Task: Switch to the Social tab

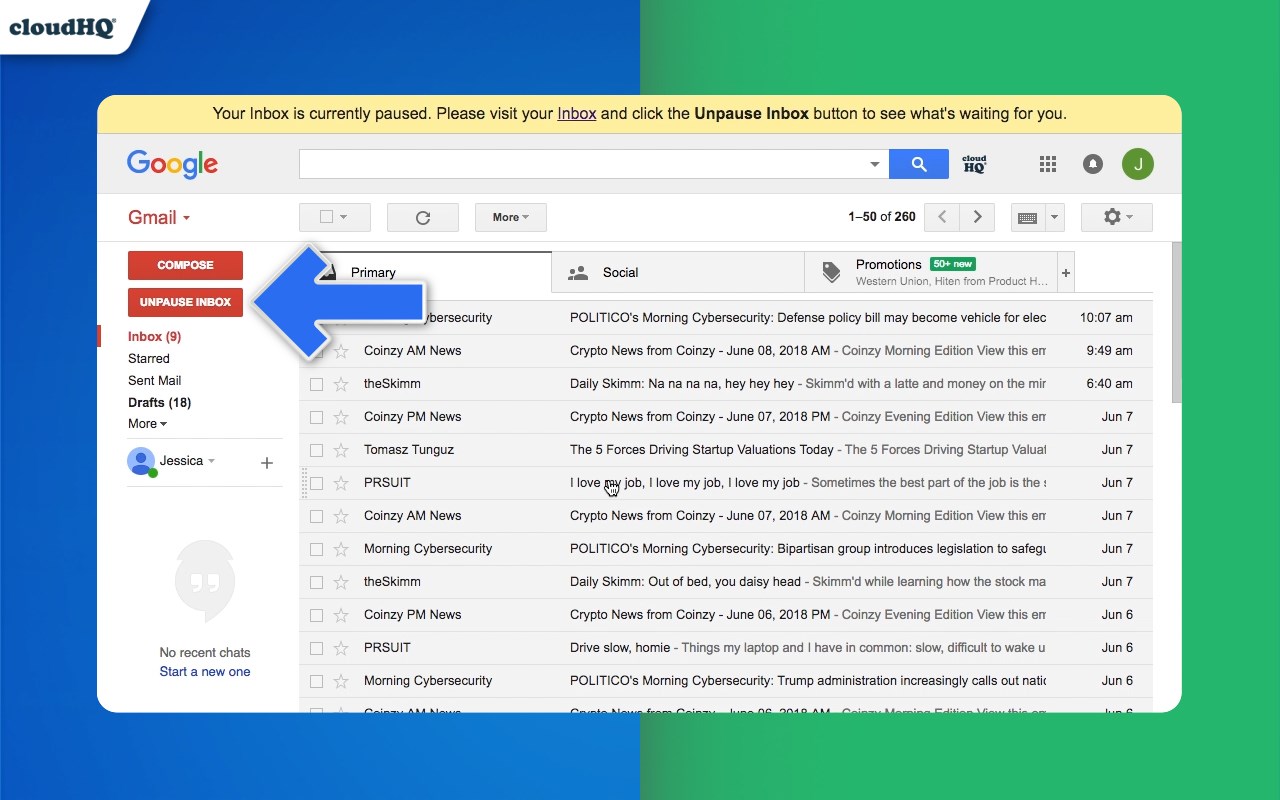Action: pos(678,272)
